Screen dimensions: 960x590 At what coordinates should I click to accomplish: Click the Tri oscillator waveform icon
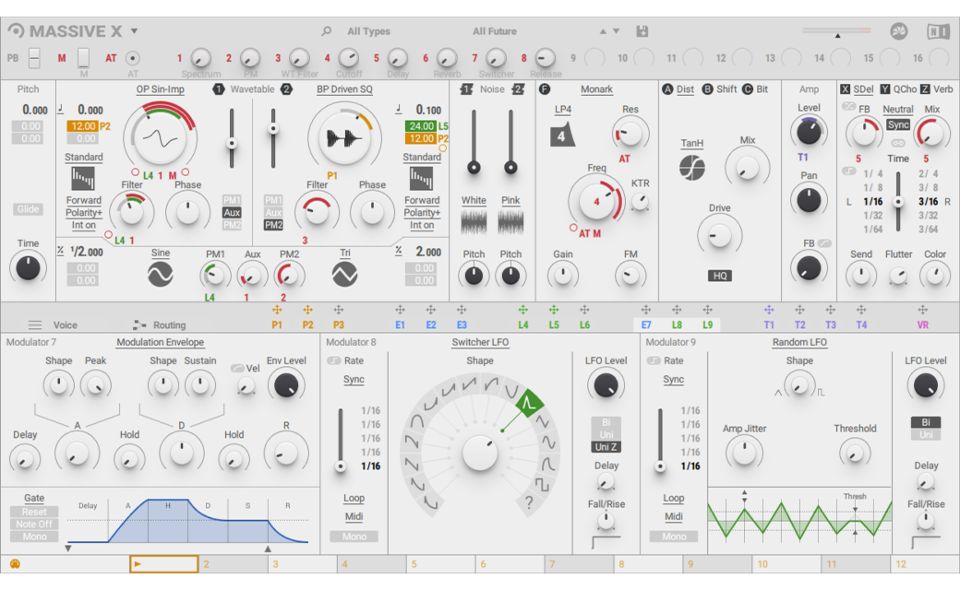(x=345, y=275)
